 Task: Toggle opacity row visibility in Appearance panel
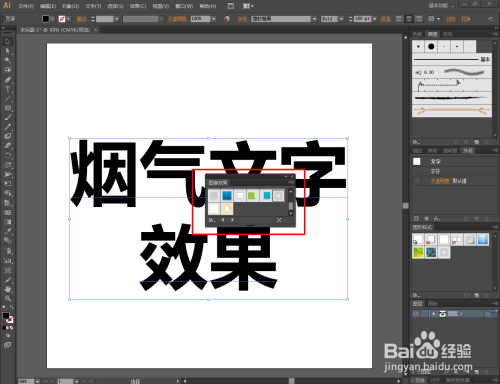pos(417,181)
